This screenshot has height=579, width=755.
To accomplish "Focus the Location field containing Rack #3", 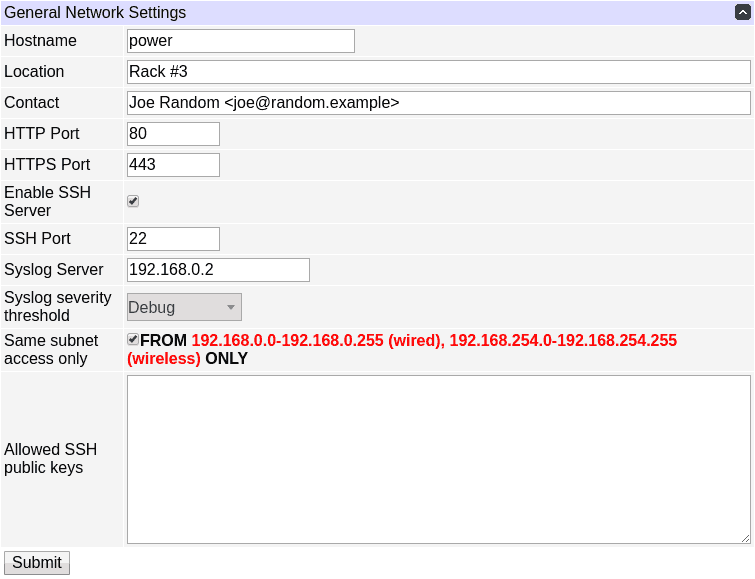I will click(438, 72).
